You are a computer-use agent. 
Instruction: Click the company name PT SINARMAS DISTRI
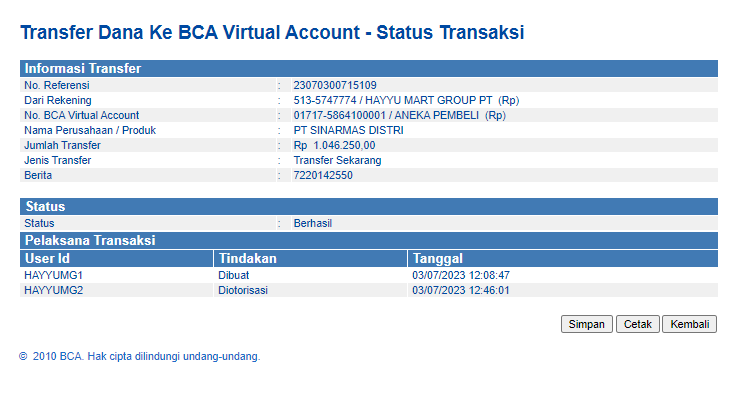coord(348,130)
